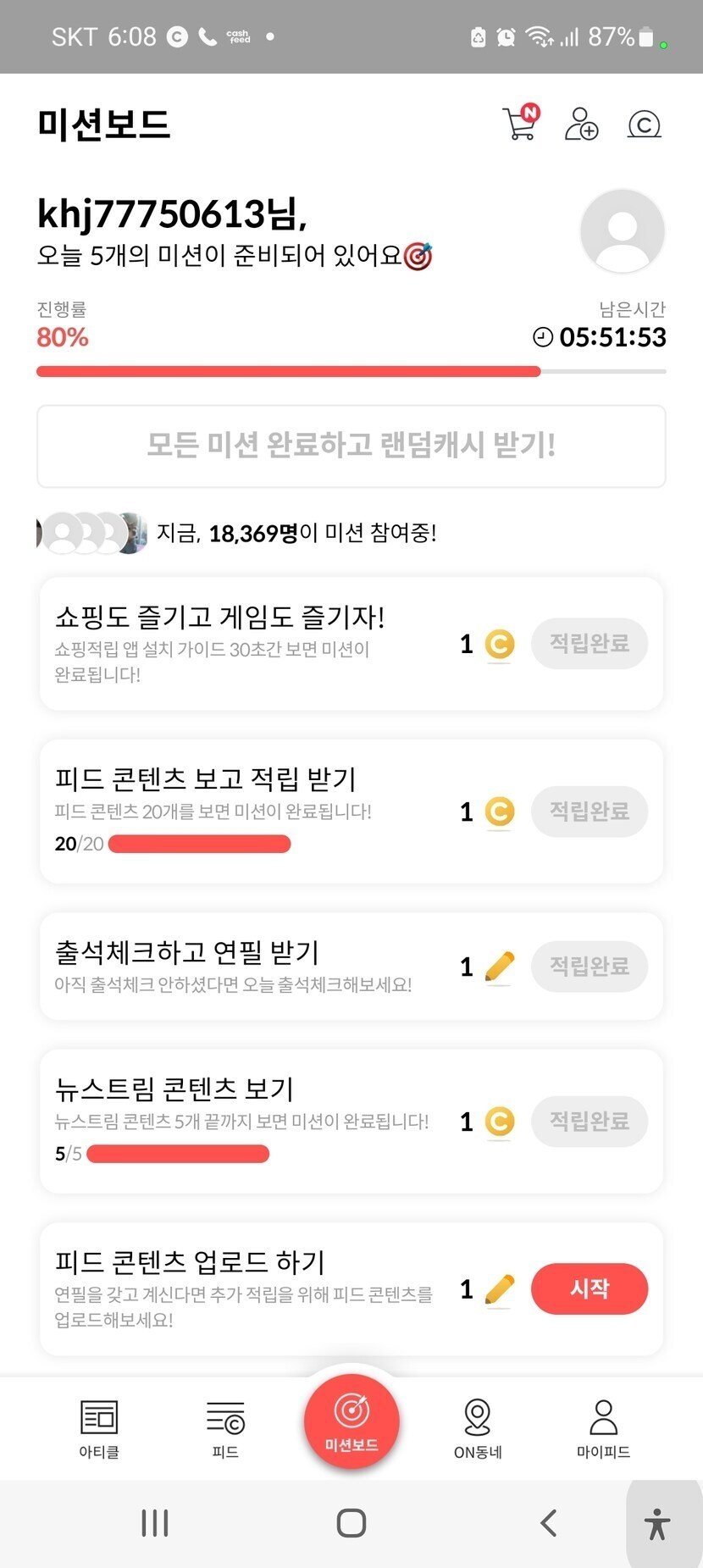Viewport: 703px width, 1568px height.
Task: Tap 모든 미션 완료하고 랜덤캐시 받기 button
Action: (x=351, y=446)
